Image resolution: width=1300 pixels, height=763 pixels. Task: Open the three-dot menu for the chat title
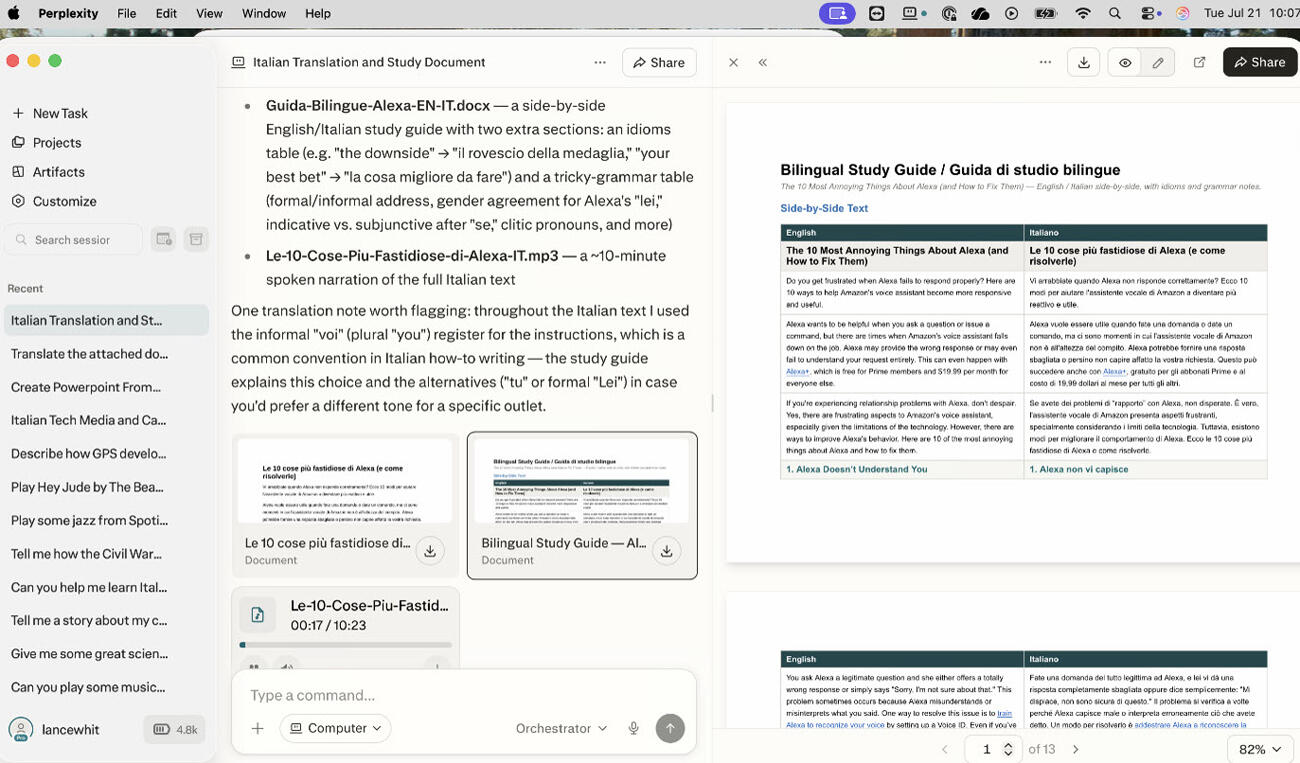(x=600, y=62)
